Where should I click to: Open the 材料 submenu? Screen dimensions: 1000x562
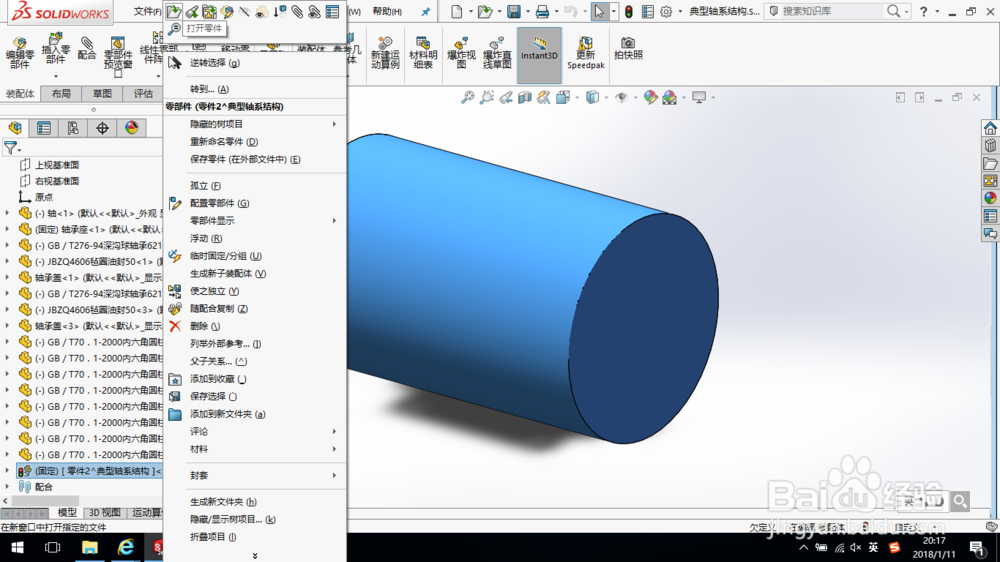click(x=255, y=449)
